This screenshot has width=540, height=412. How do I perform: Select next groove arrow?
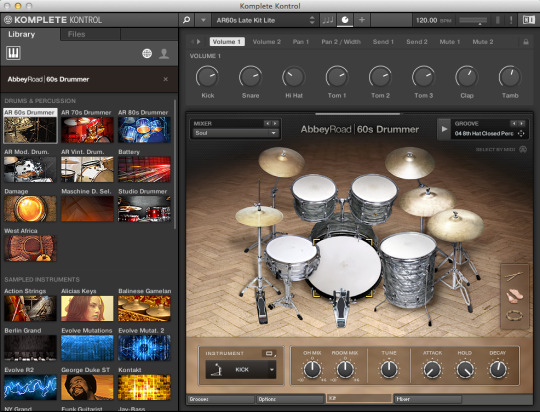pos(522,123)
